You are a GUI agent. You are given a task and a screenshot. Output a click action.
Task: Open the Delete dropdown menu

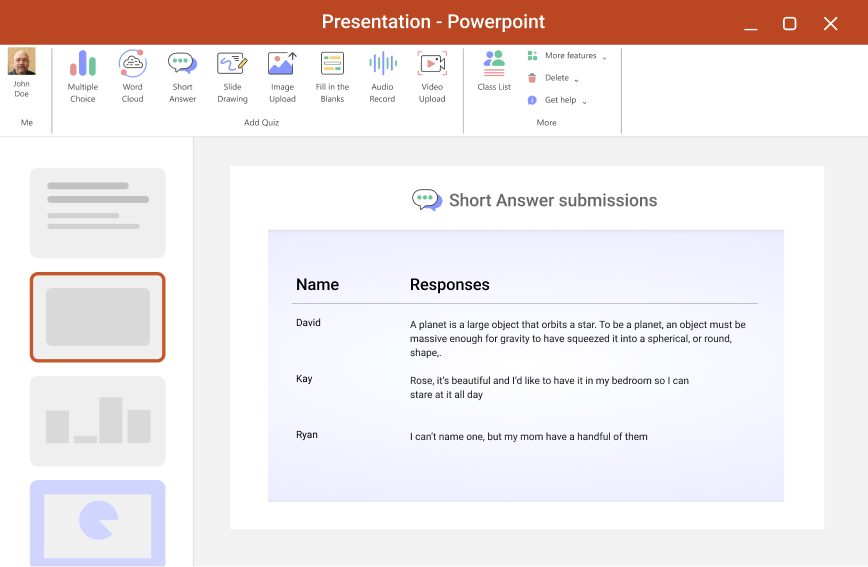[555, 78]
